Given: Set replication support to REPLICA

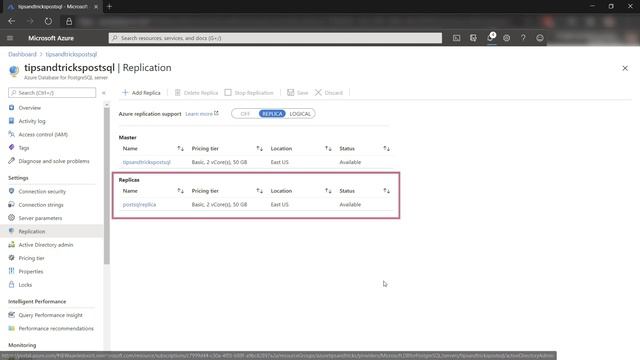Looking at the screenshot, I should (272, 114).
